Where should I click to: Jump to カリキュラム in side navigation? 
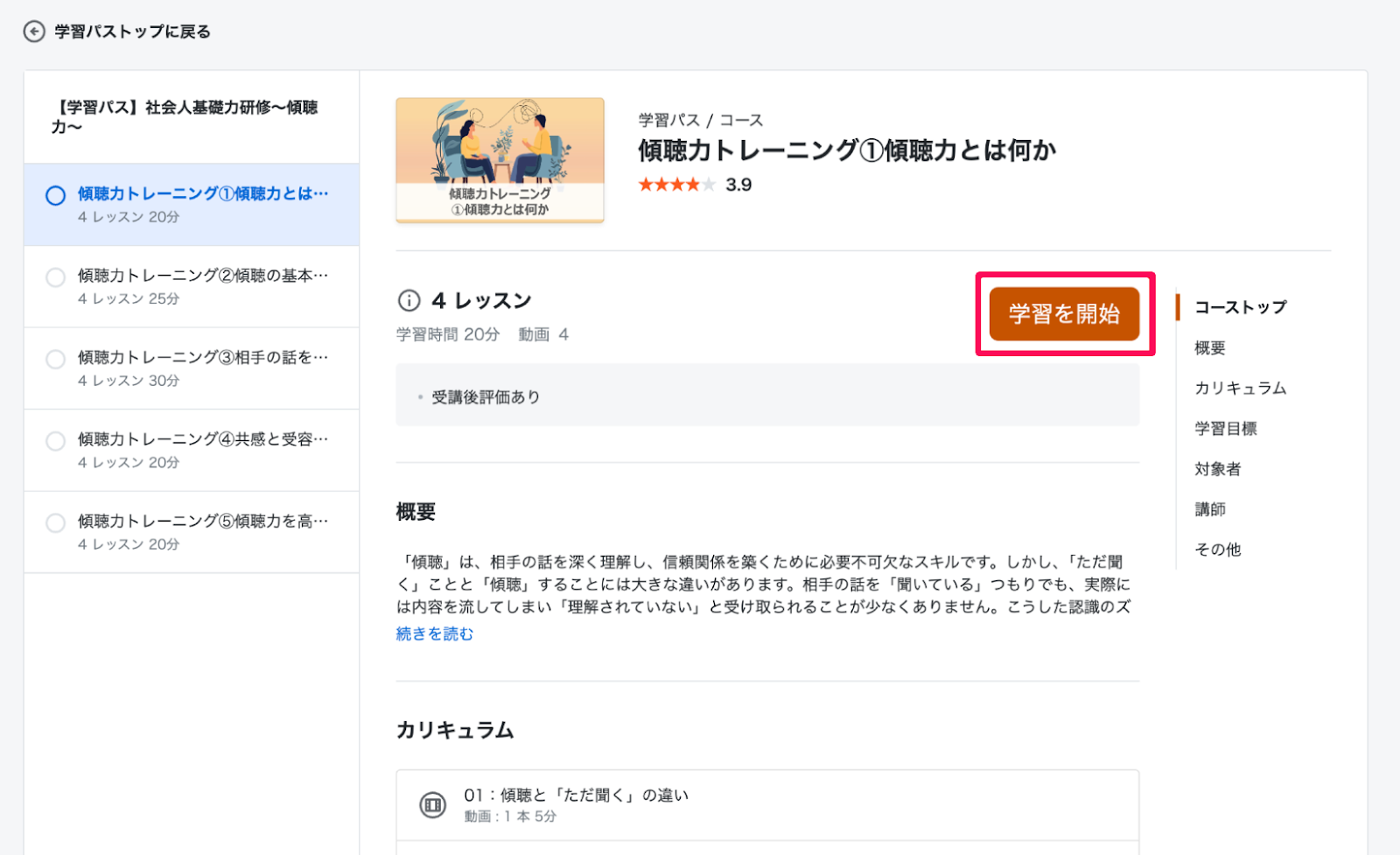[1240, 388]
